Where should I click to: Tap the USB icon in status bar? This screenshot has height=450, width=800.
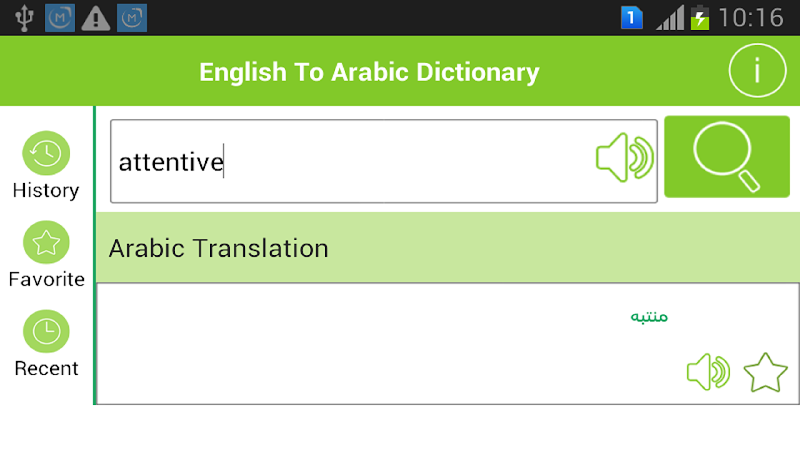point(24,17)
